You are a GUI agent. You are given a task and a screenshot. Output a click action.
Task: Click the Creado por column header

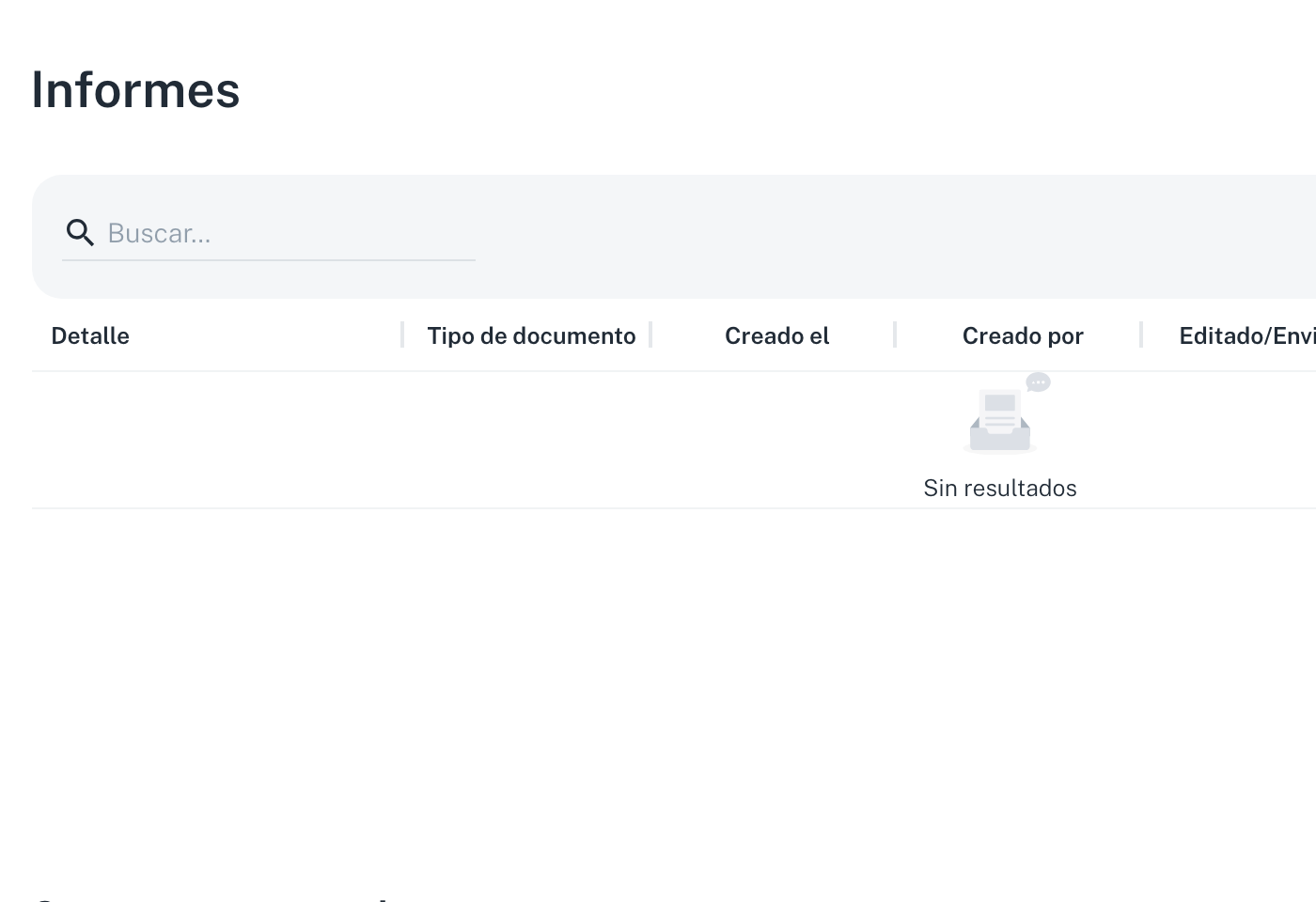1023,335
